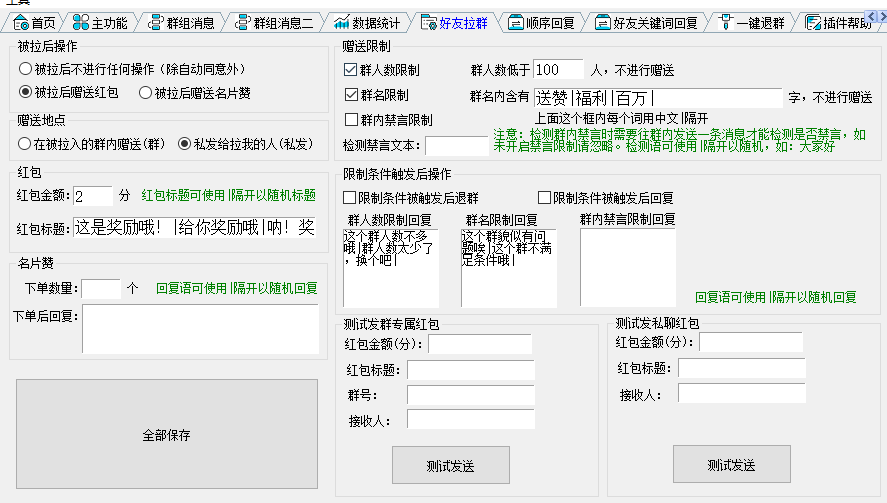Click 测试发送 under 测试发群专属红包
The image size is (887, 503).
coord(451,465)
